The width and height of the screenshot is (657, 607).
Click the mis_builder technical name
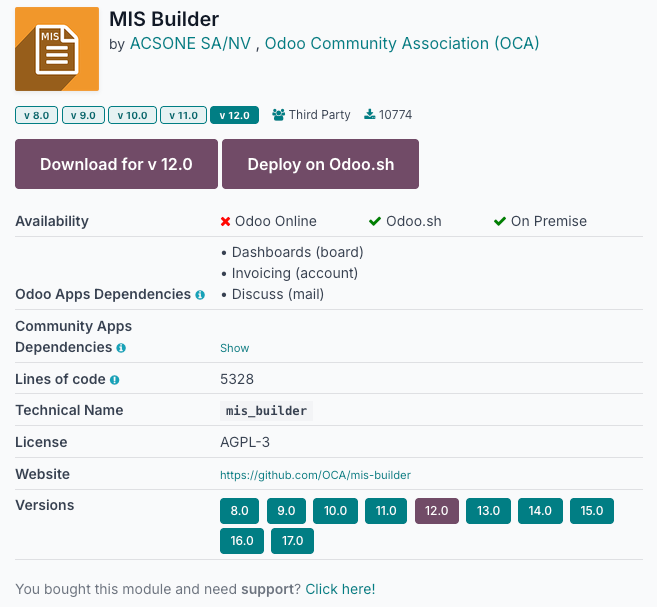[266, 411]
